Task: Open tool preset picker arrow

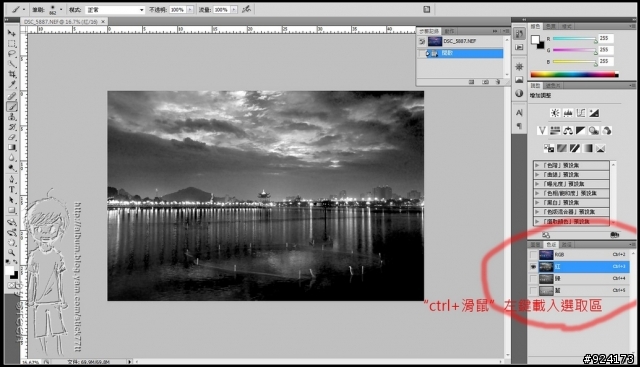Action: point(24,9)
